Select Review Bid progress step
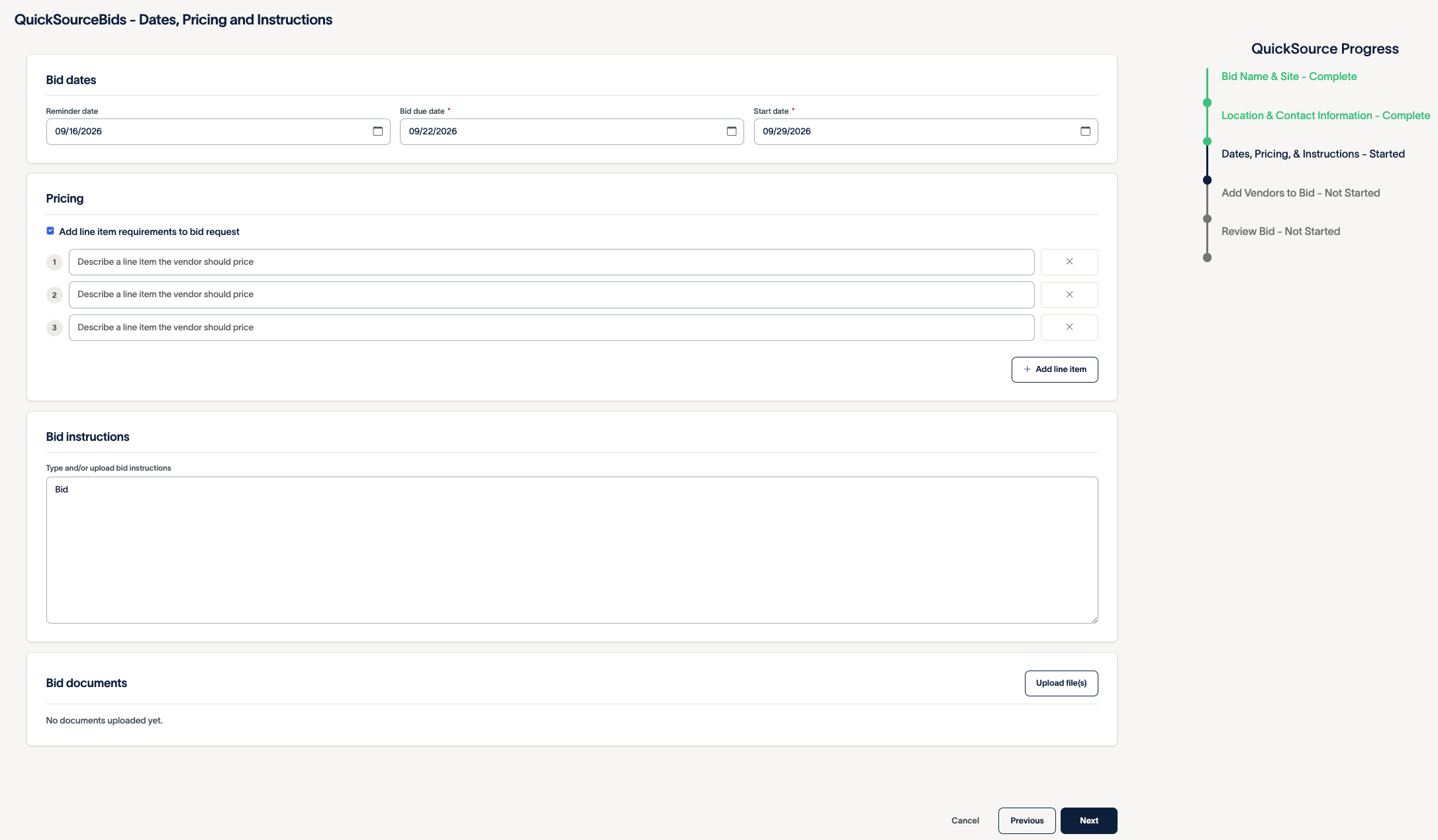This screenshot has width=1438, height=840. pos(1280,232)
